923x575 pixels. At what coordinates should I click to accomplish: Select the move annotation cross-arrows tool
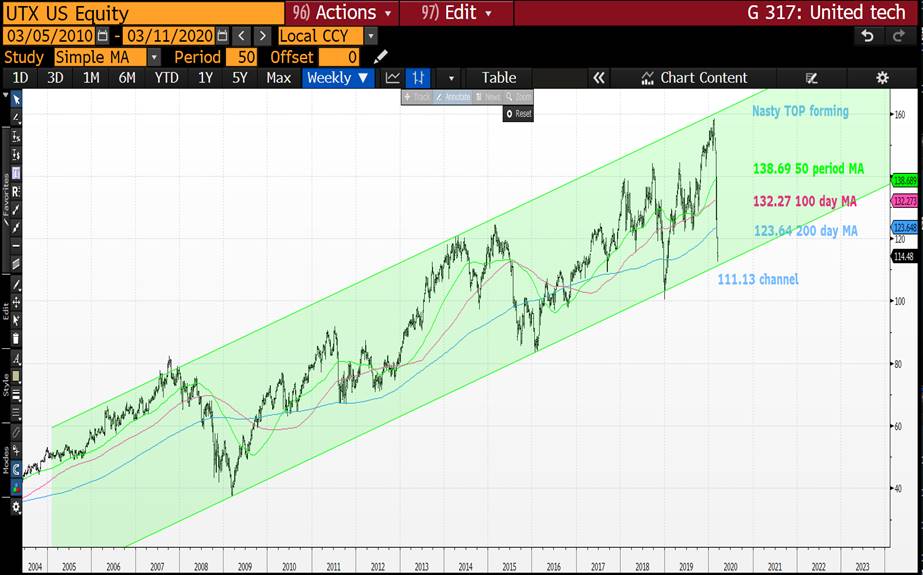16,303
